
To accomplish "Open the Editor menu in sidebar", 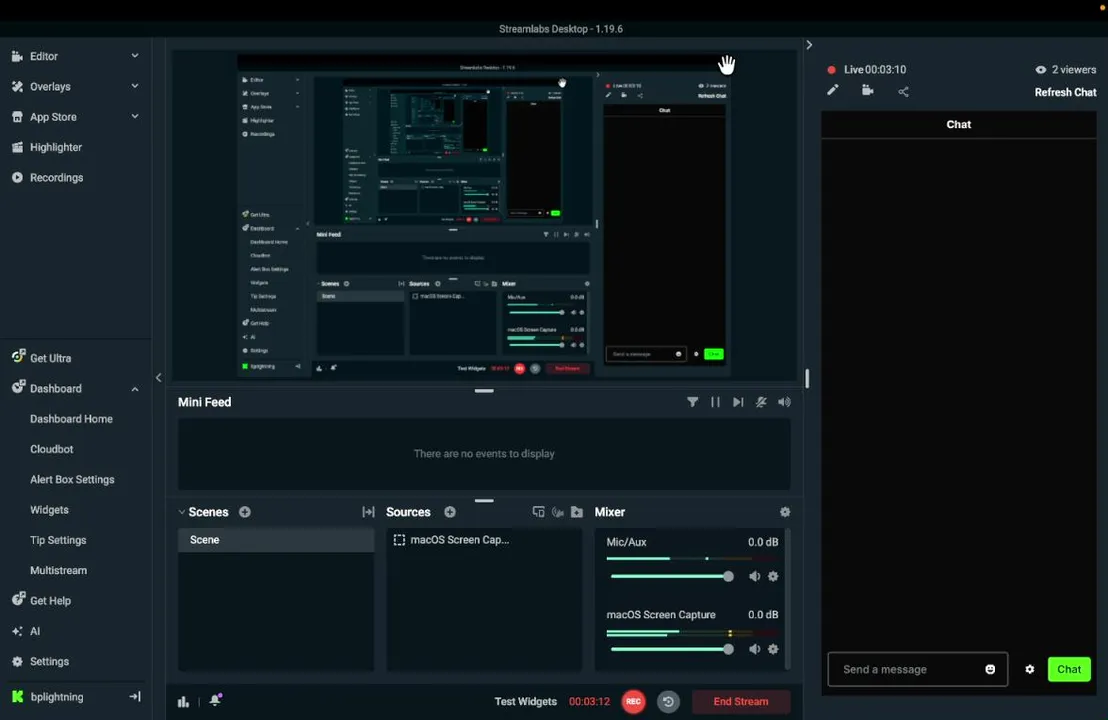I will pyautogui.click(x=44, y=56).
